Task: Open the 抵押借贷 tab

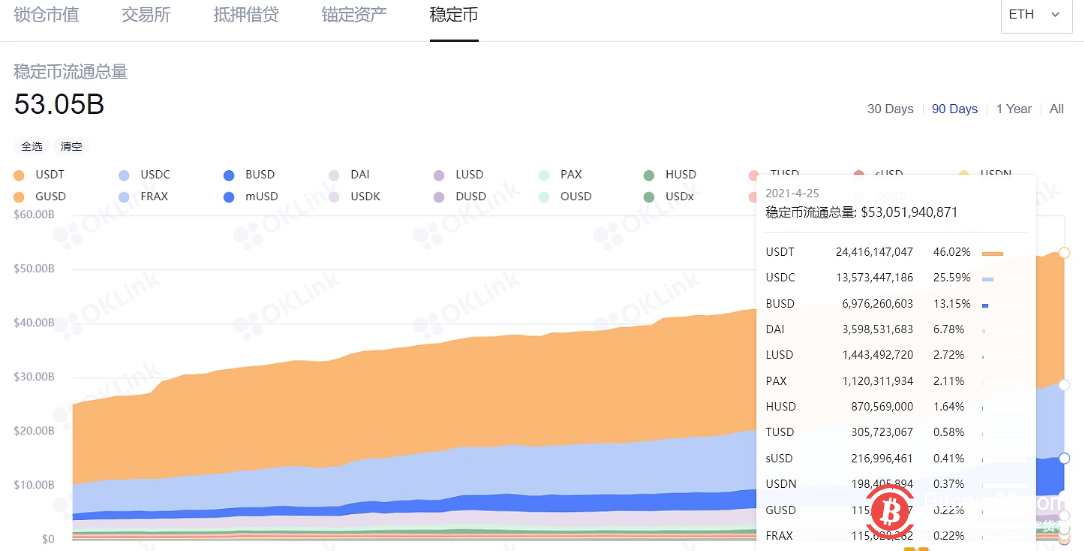Action: [x=246, y=15]
